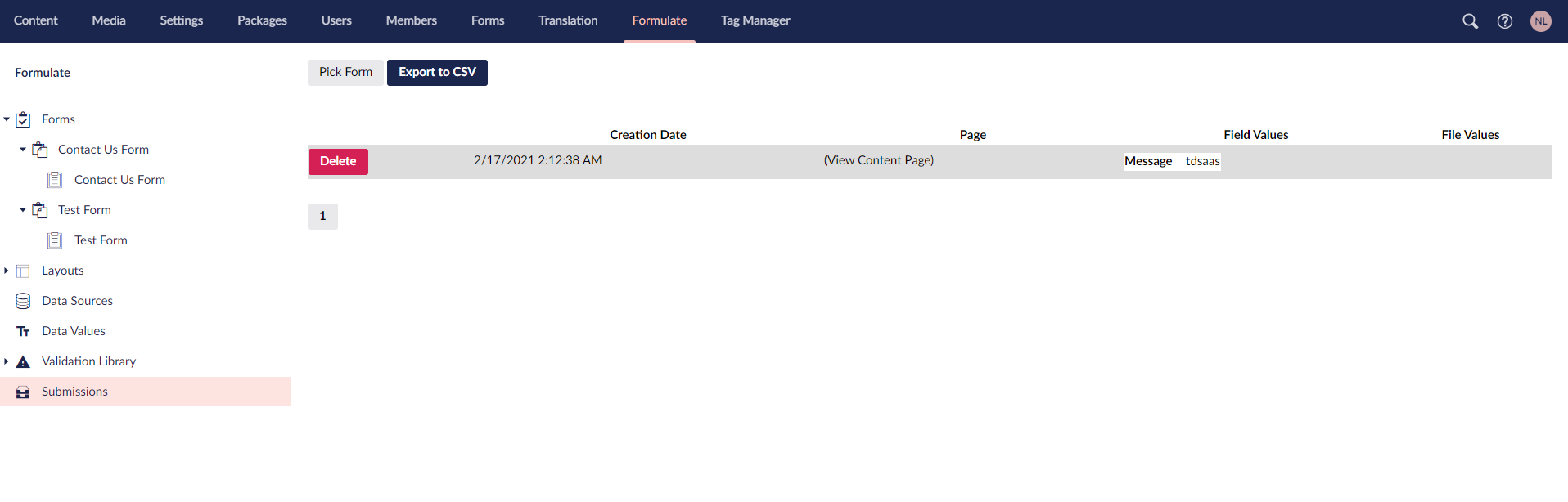The width and height of the screenshot is (1568, 502).
Task: Open the help question mark icon
Action: tap(1504, 21)
